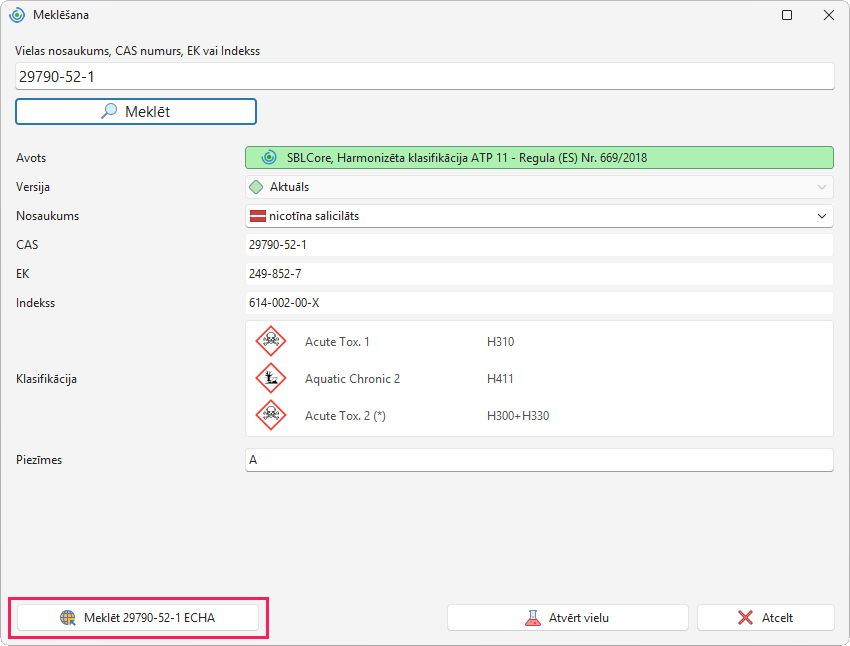Click the SBLCore logo in the Avots field

coord(269,158)
